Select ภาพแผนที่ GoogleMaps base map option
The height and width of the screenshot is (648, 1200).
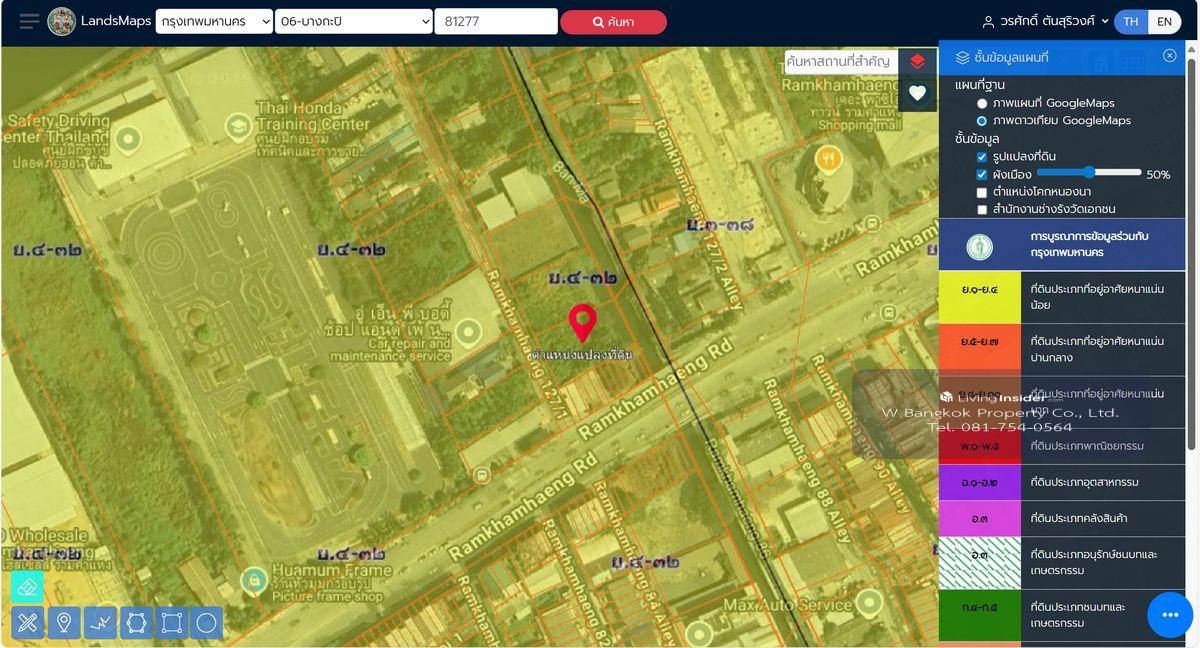(982, 103)
